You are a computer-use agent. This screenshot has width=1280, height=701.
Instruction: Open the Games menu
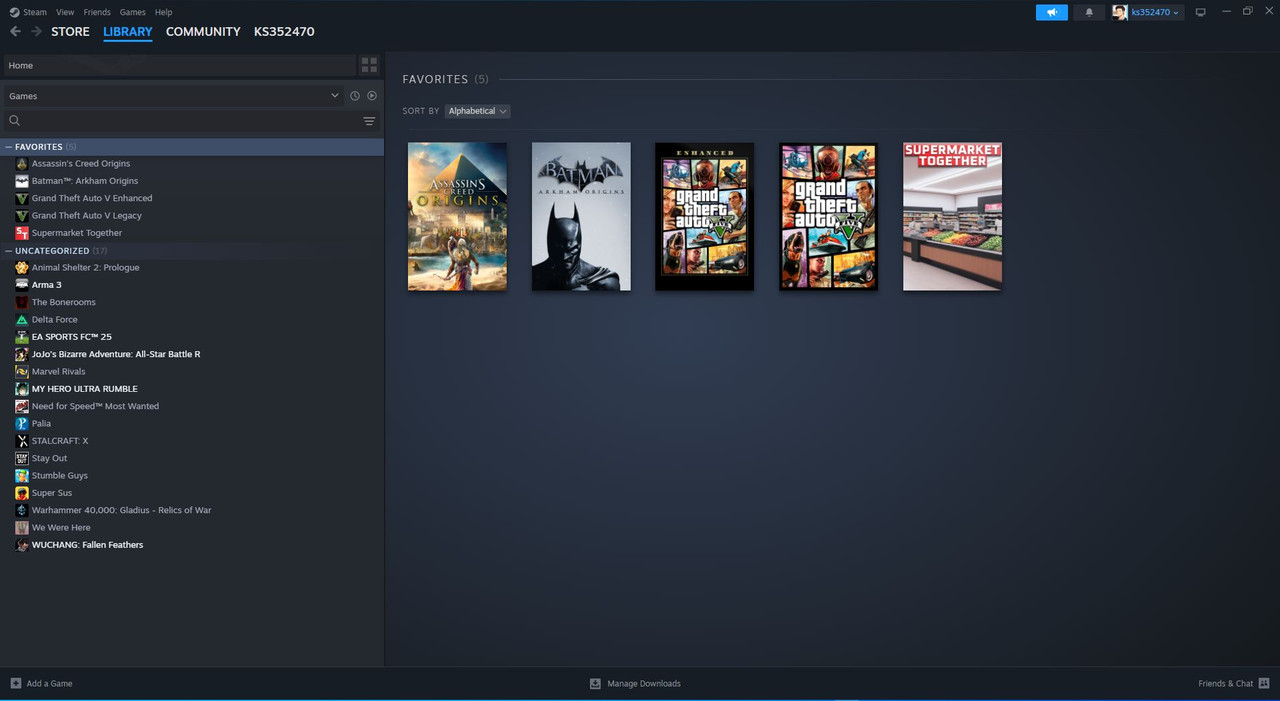point(132,12)
